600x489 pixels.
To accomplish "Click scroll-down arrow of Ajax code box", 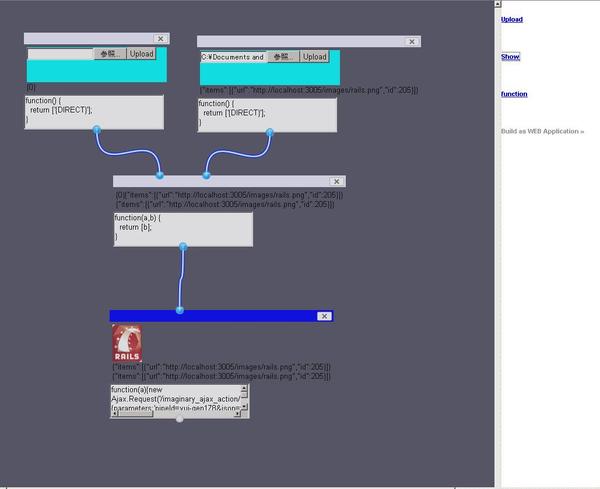I will click(245, 405).
